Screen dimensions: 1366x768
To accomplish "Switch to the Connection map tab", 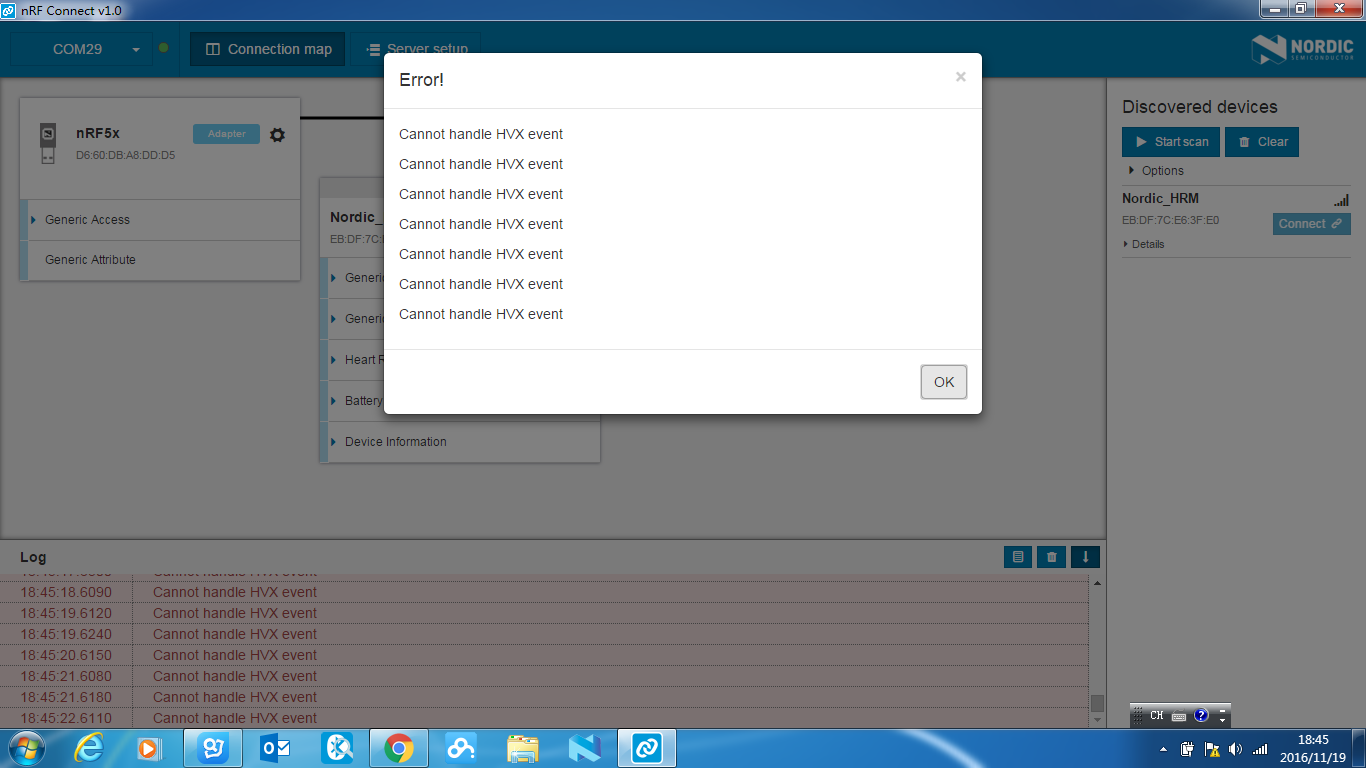I will [x=268, y=49].
